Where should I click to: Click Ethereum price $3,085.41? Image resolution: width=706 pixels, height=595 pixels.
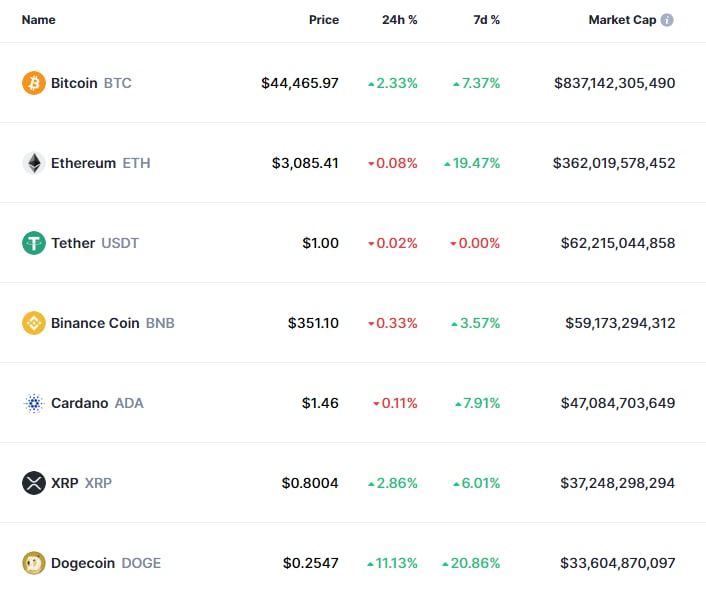click(x=305, y=163)
